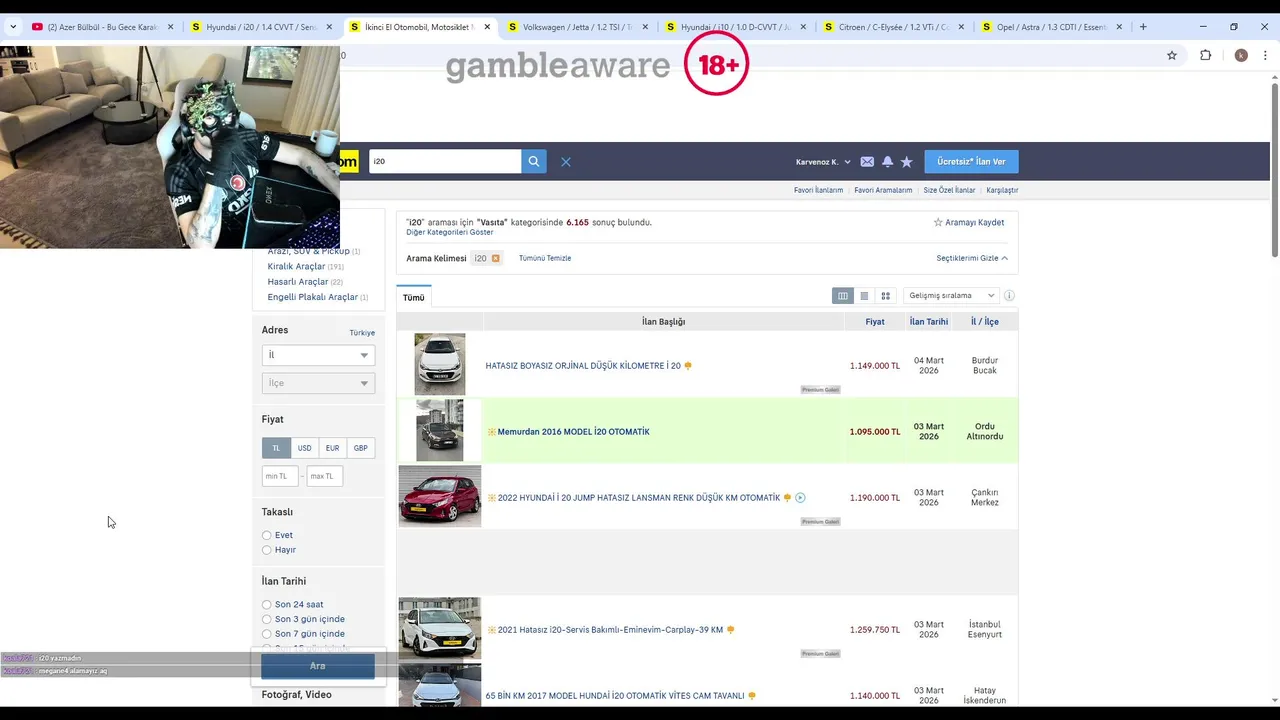Select Son 7 gün içinde option

[267, 634]
